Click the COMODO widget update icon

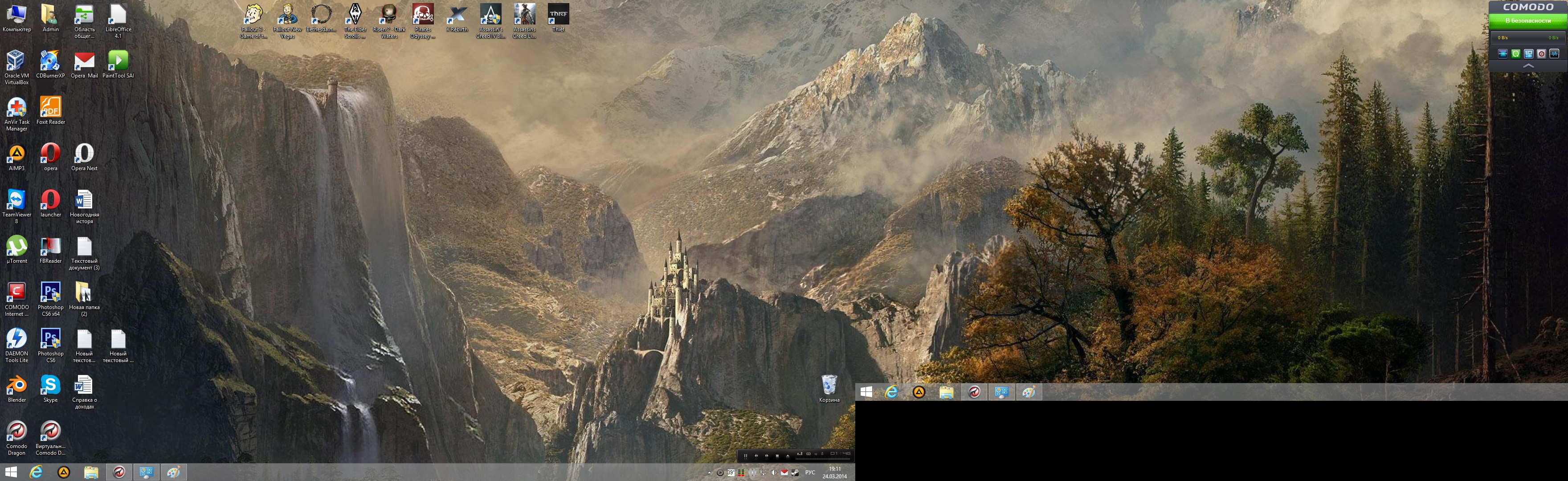click(x=1515, y=53)
